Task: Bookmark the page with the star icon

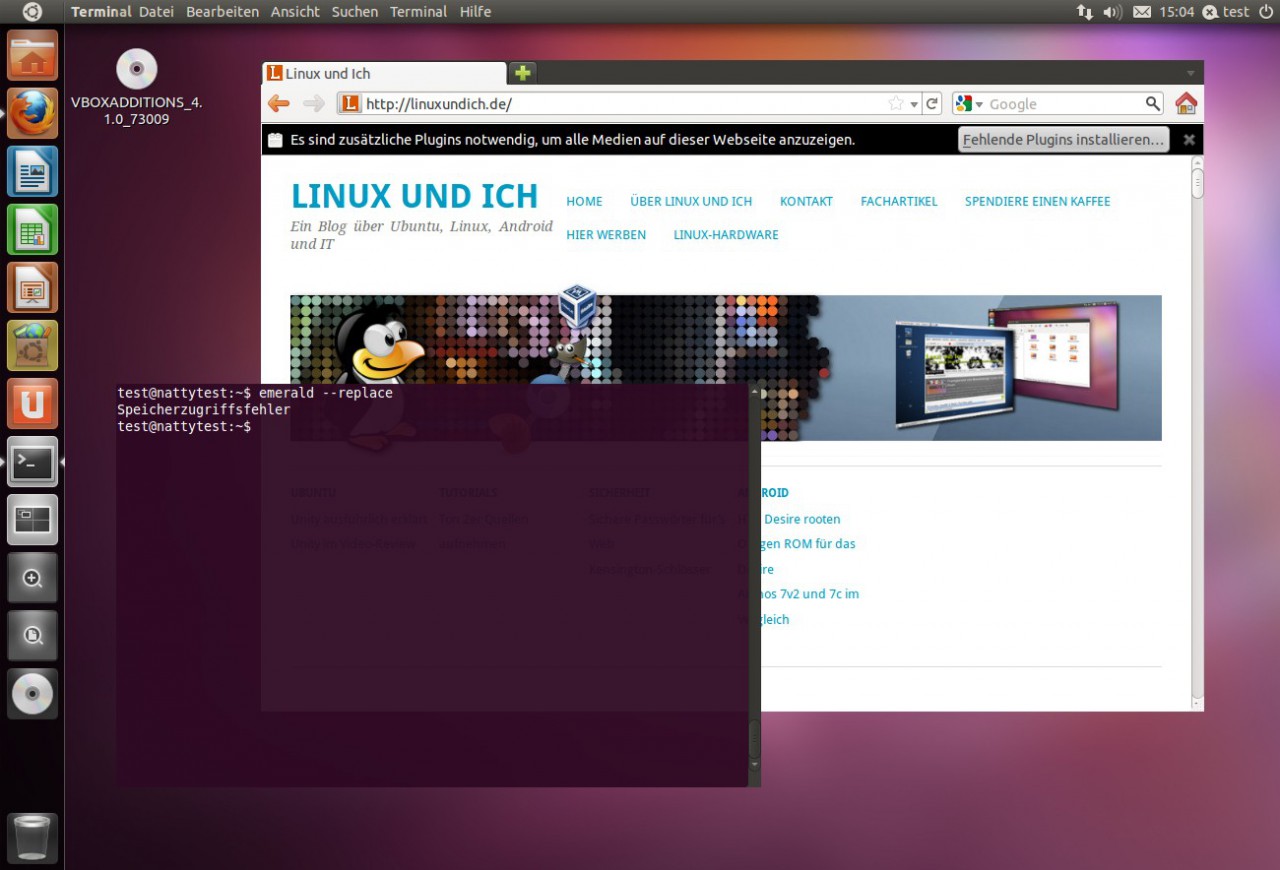Action: (896, 104)
